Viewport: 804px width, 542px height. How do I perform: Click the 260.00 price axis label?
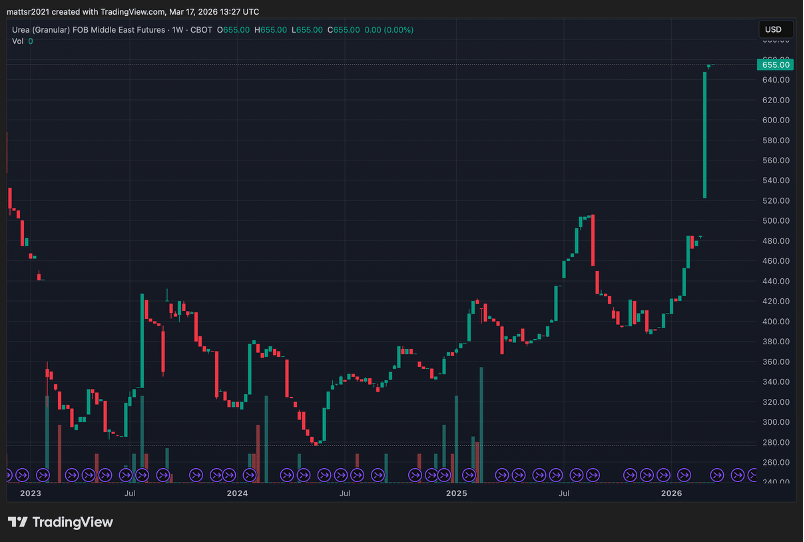776,462
